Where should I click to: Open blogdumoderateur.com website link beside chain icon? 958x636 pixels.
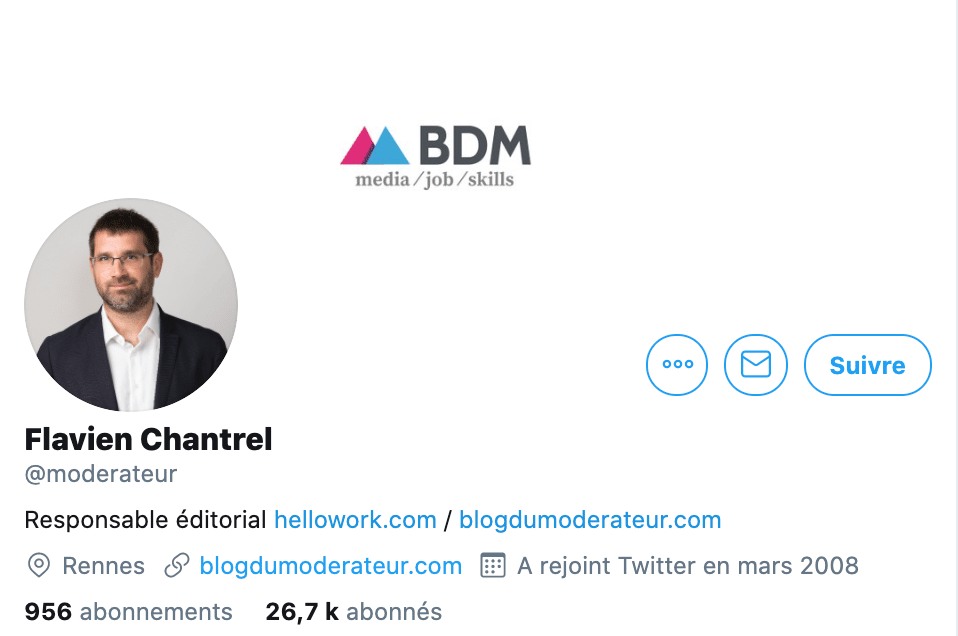click(331, 566)
